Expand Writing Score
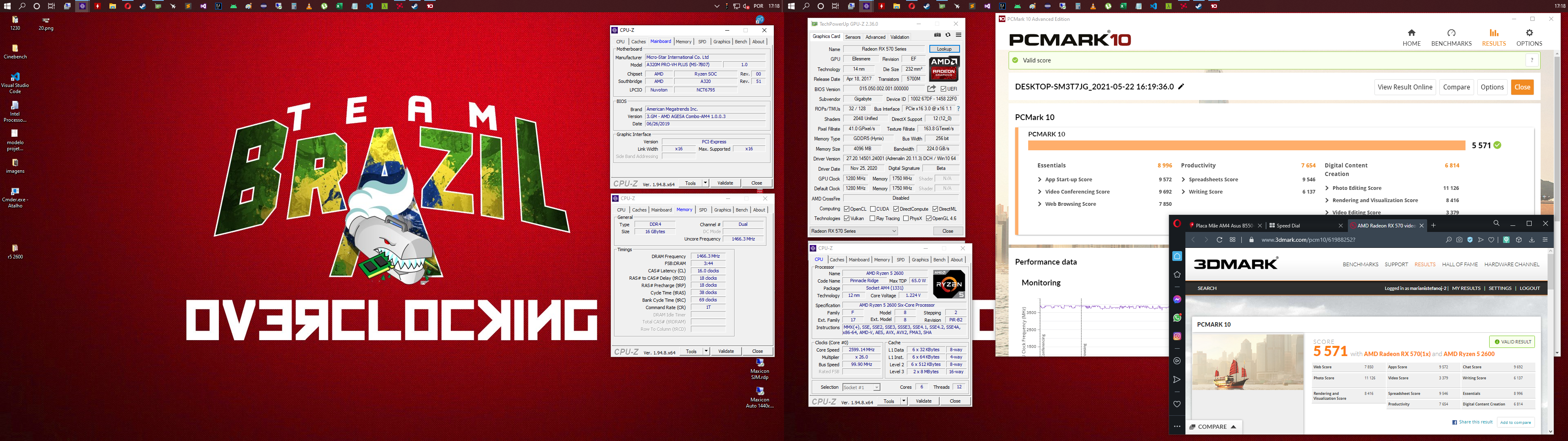 (1183, 192)
